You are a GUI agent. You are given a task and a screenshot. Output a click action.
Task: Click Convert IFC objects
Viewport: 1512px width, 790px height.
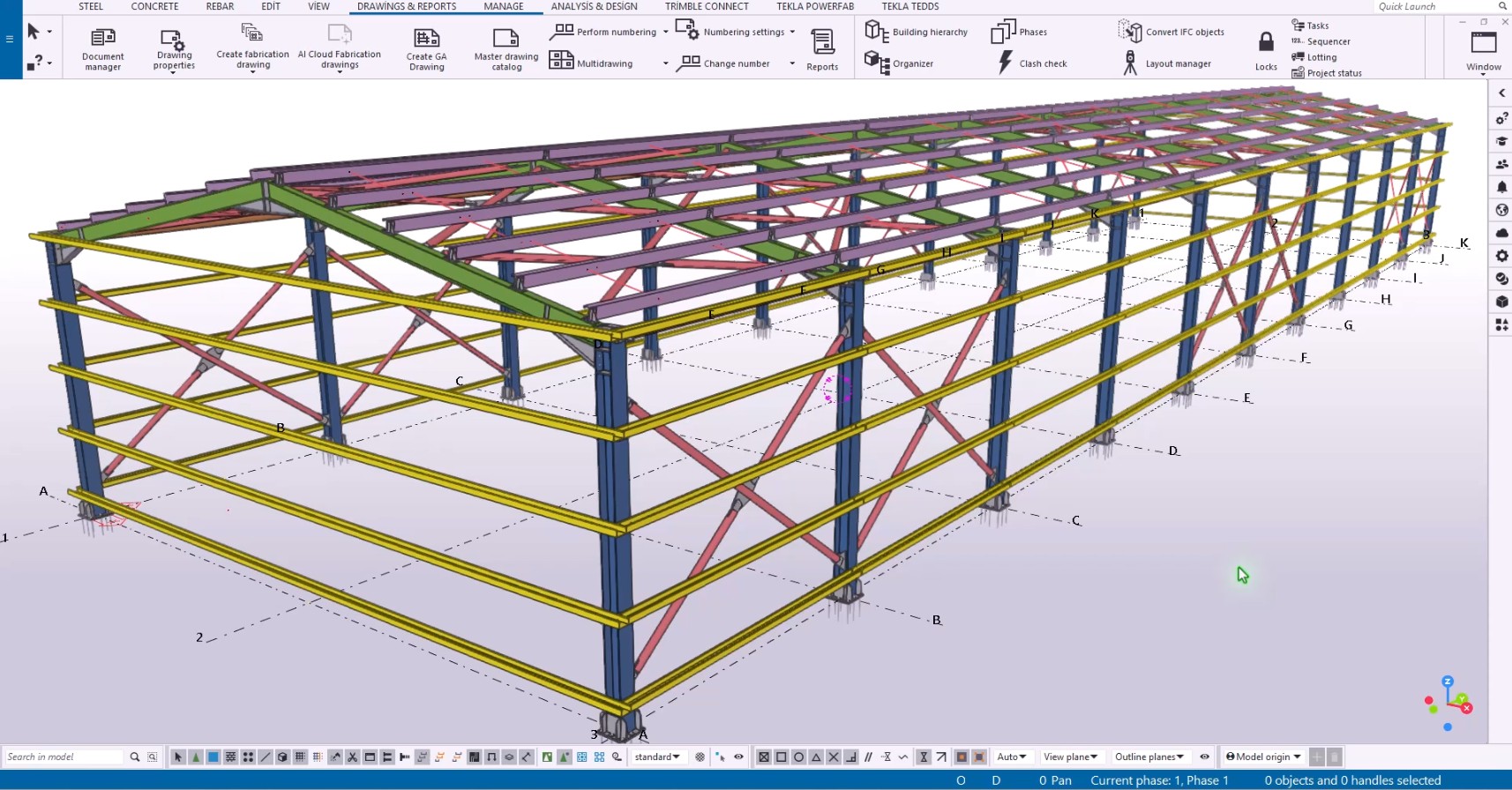(x=1171, y=32)
